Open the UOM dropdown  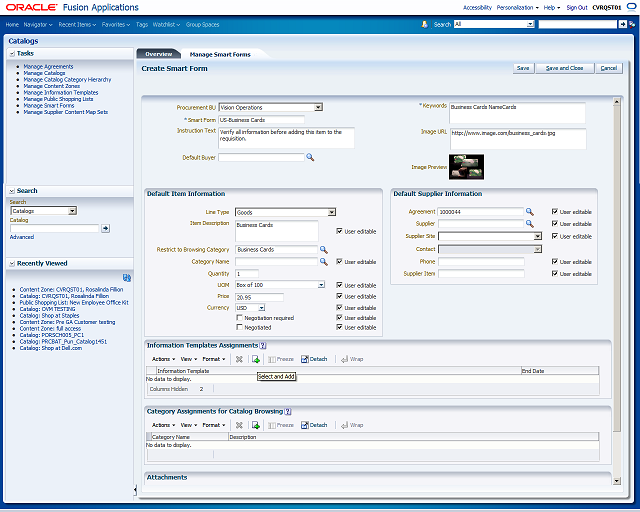(x=321, y=285)
